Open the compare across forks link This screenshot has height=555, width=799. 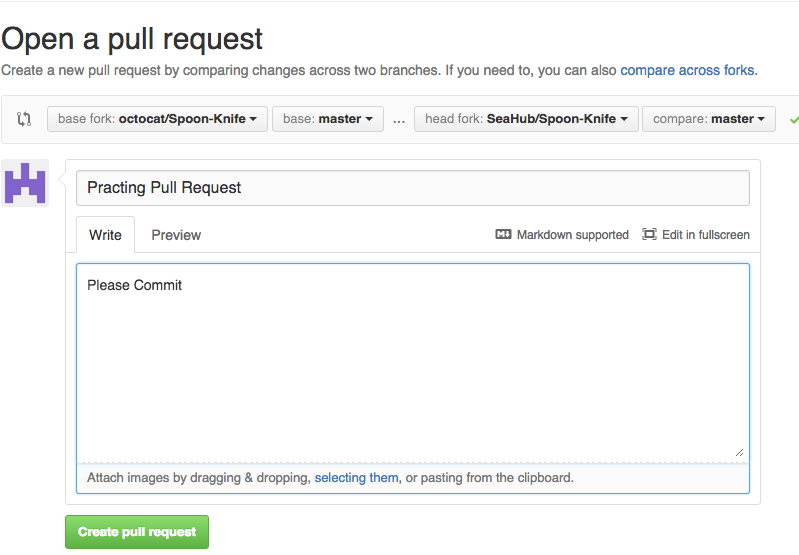[x=687, y=70]
